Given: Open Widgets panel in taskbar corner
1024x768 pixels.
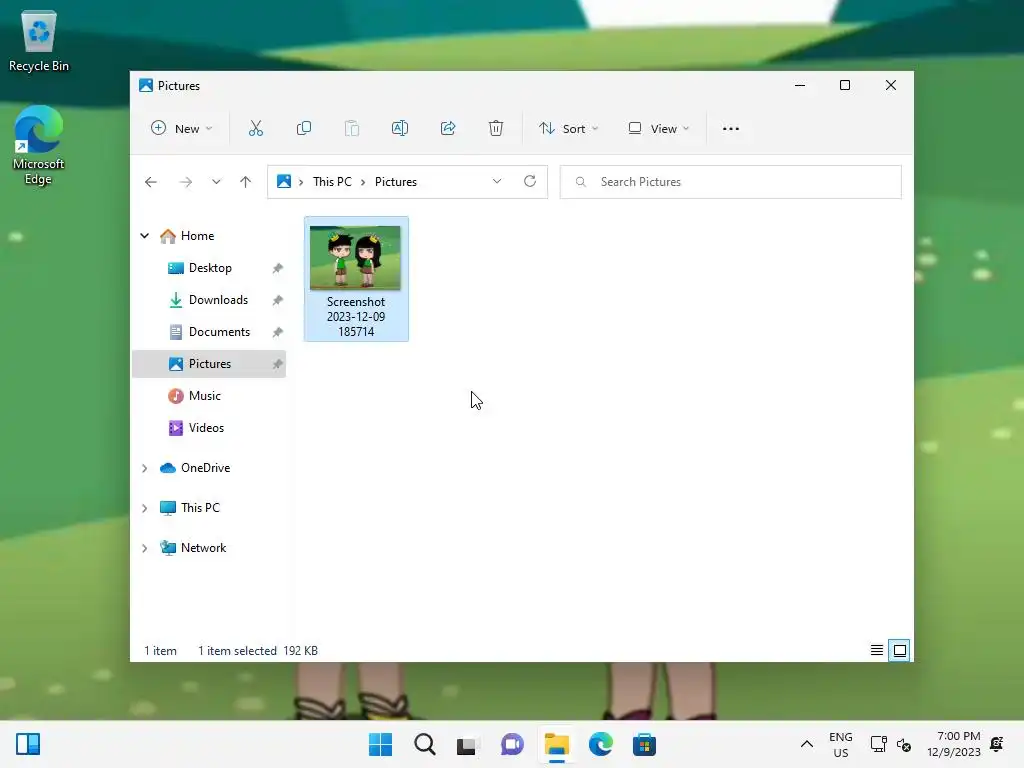Looking at the screenshot, I should 28,744.
